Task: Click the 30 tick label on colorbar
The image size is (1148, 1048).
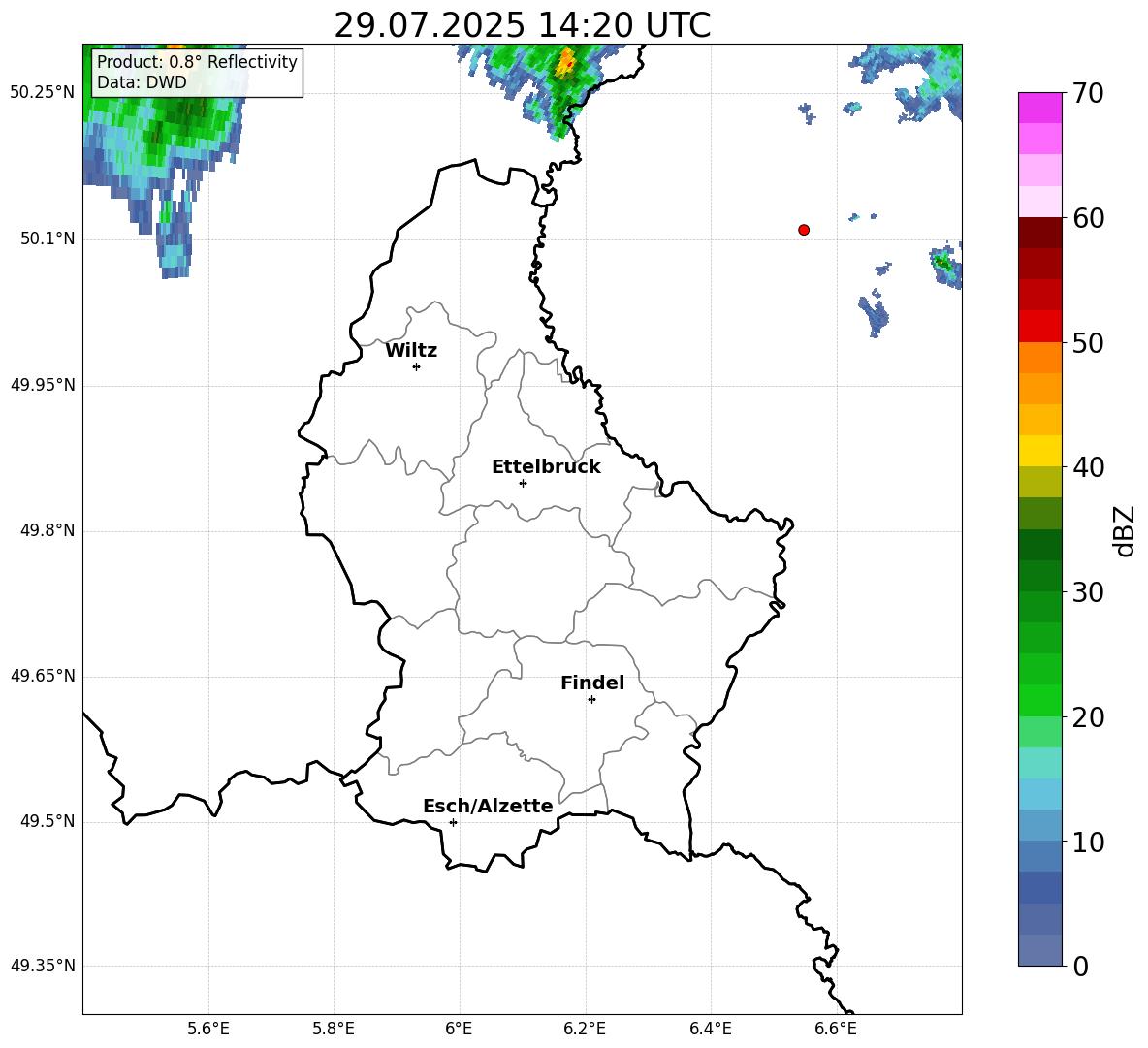Action: tap(1087, 592)
